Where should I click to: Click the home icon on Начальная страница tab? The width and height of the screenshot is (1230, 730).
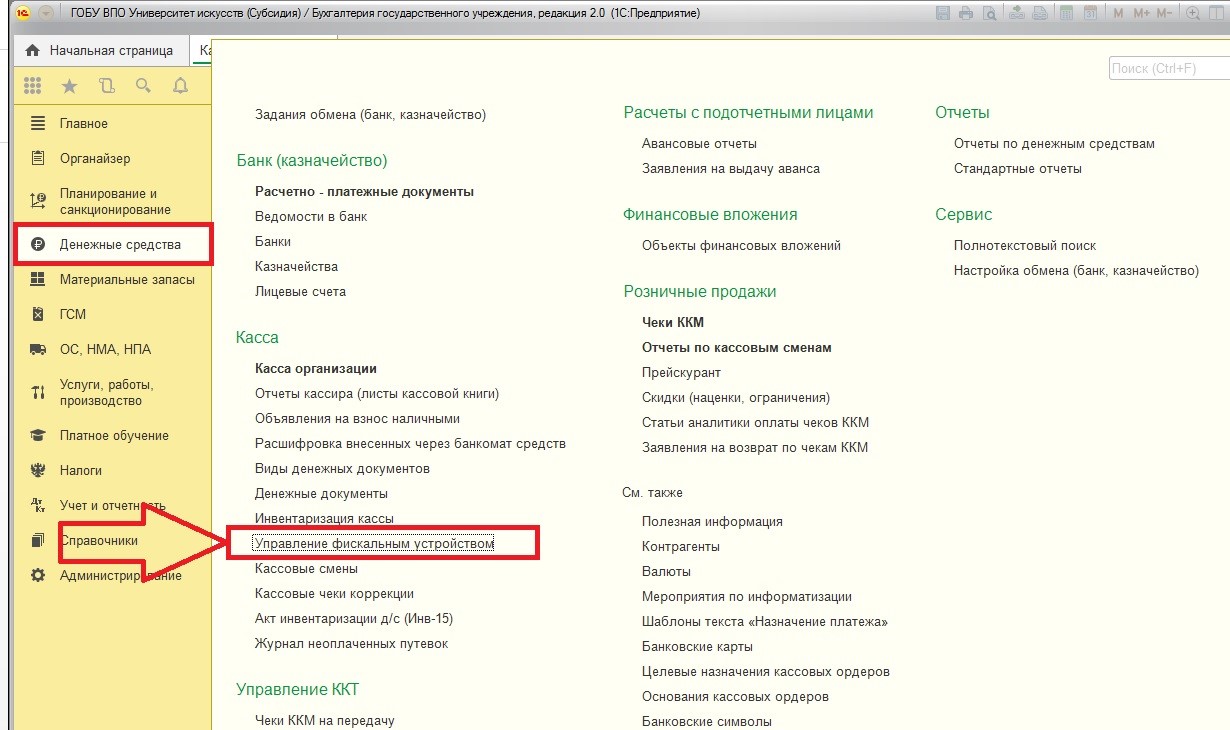pyautogui.click(x=32, y=50)
